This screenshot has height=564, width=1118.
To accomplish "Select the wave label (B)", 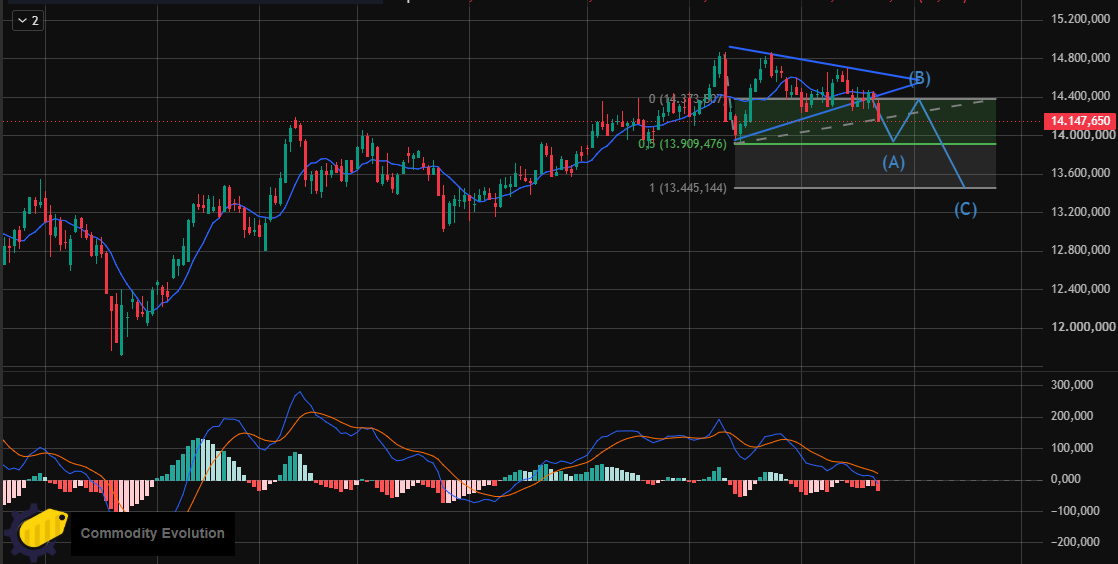I will 920,78.
